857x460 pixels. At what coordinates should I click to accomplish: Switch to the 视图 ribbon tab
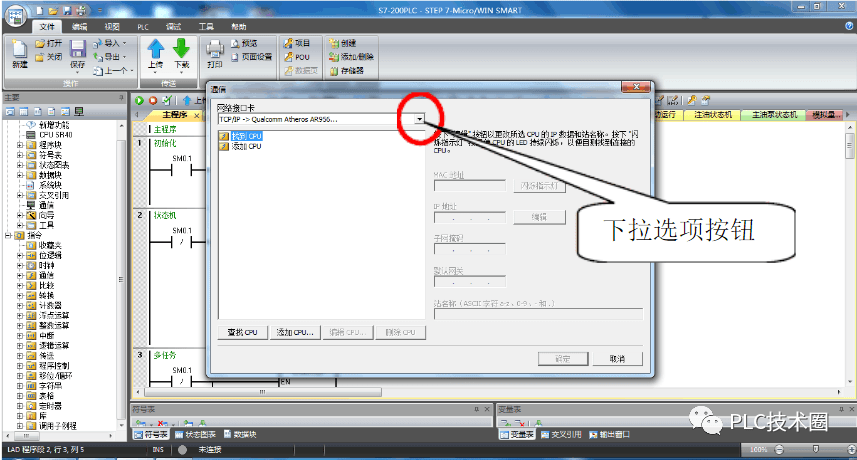point(112,27)
